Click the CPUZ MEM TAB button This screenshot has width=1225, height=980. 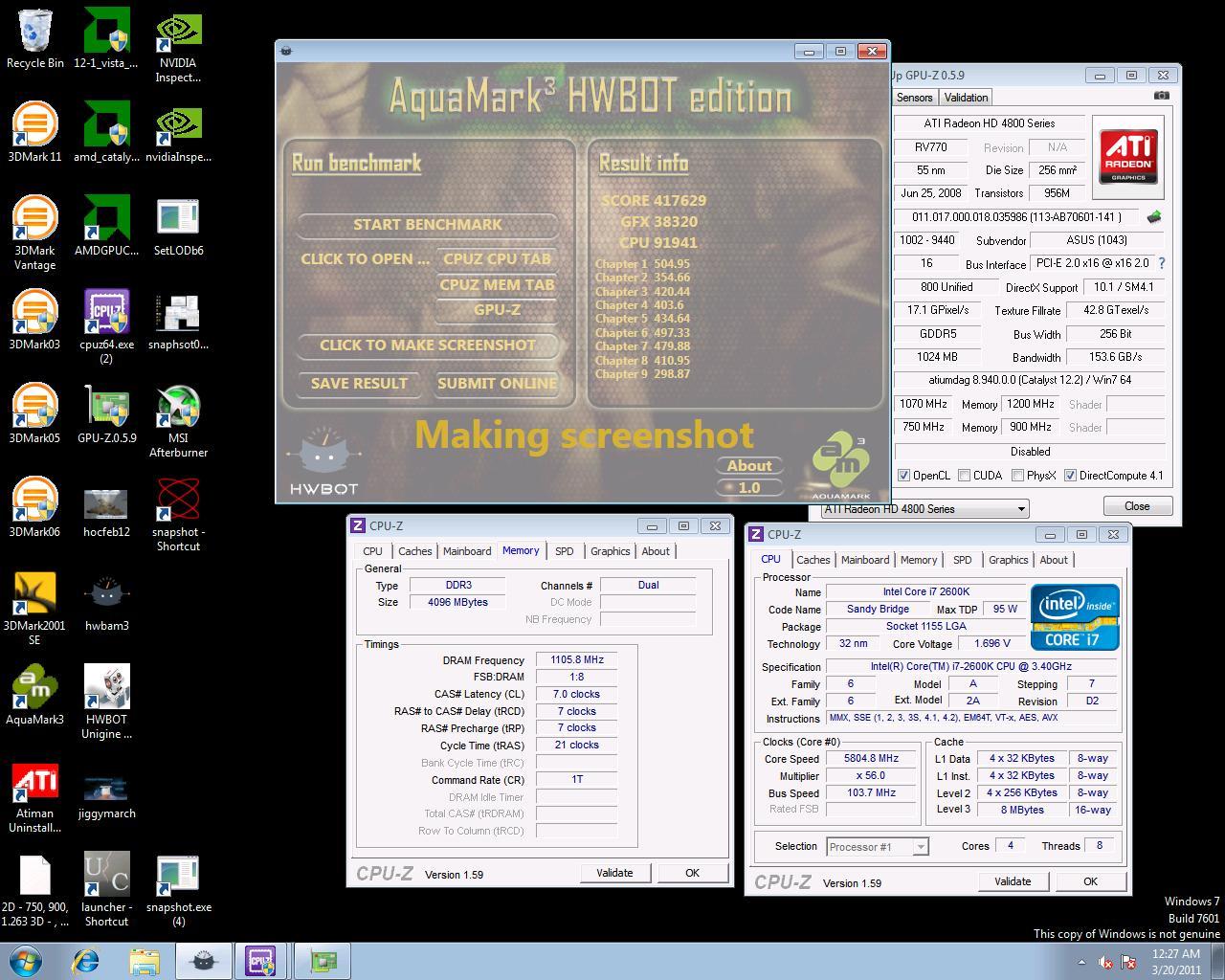[497, 284]
